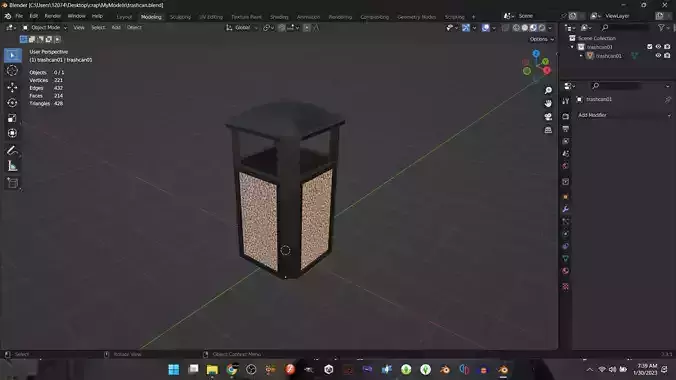Toggle viewport gizmos display

click(x=466, y=28)
